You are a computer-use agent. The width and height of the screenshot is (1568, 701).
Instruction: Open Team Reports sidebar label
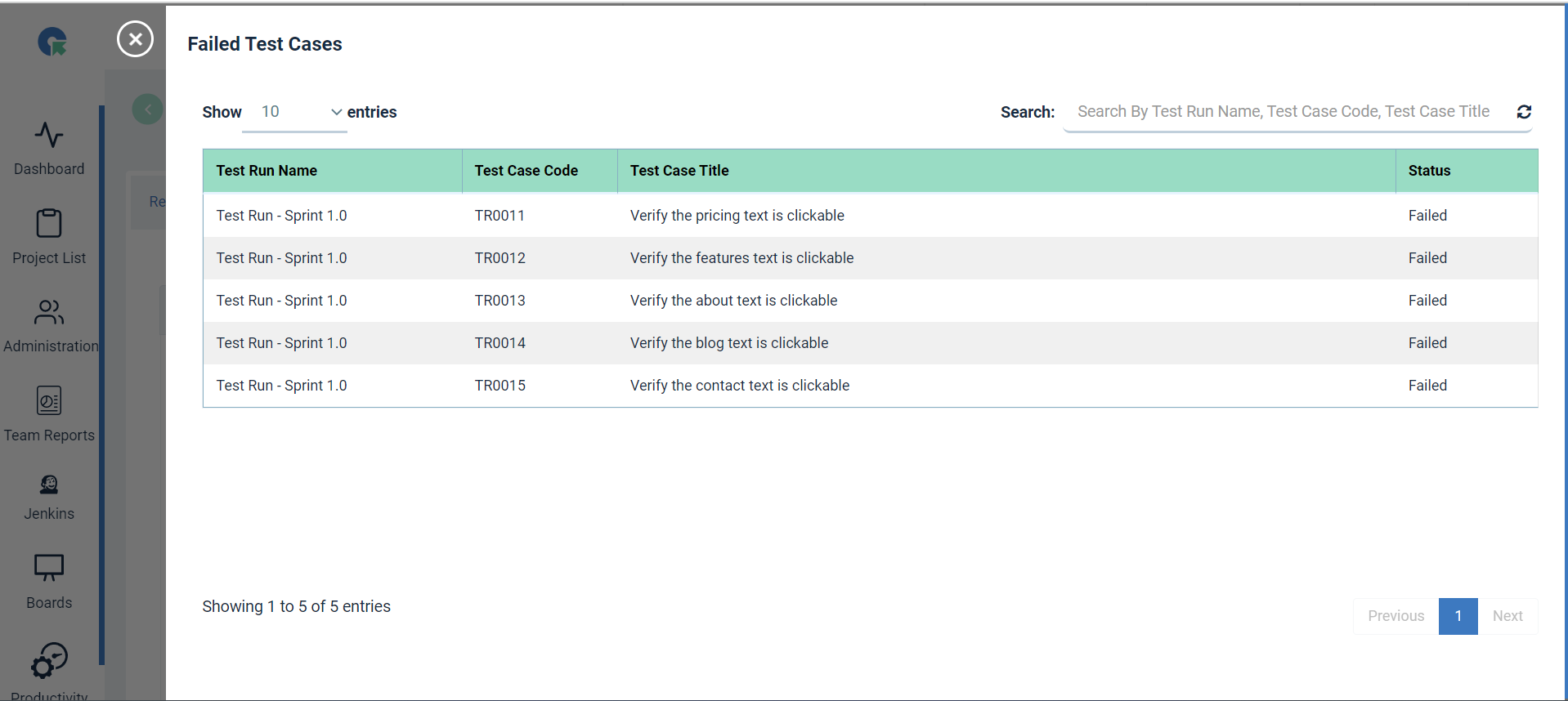[x=49, y=435]
